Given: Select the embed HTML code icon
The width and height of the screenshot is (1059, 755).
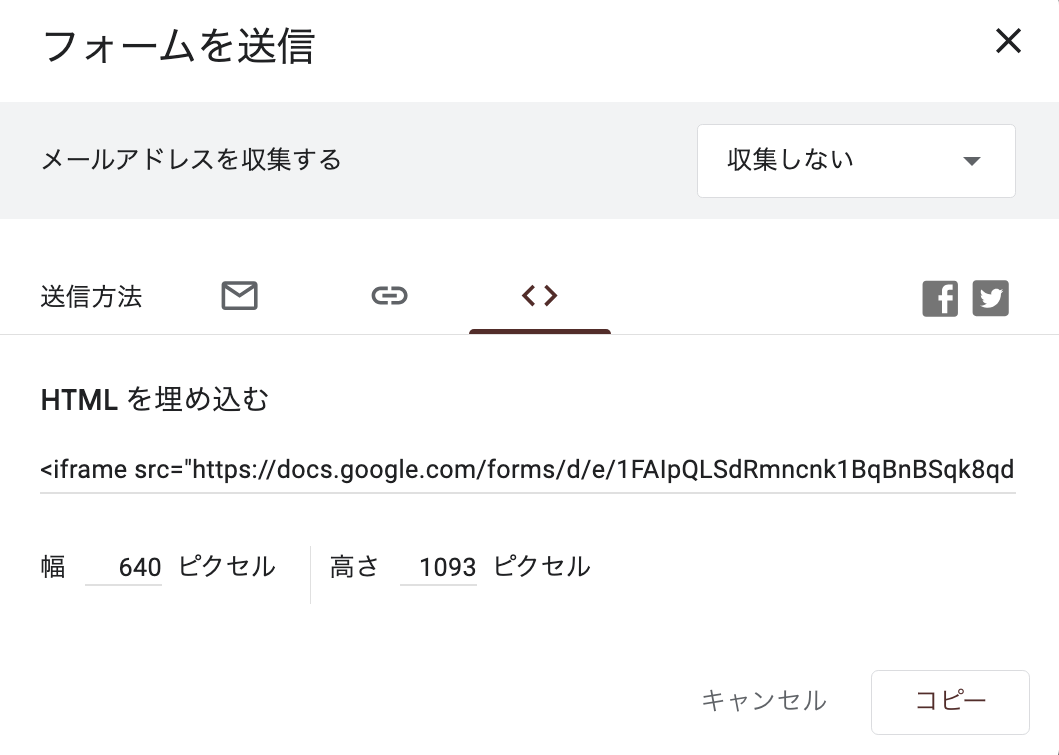Looking at the screenshot, I should [x=539, y=296].
